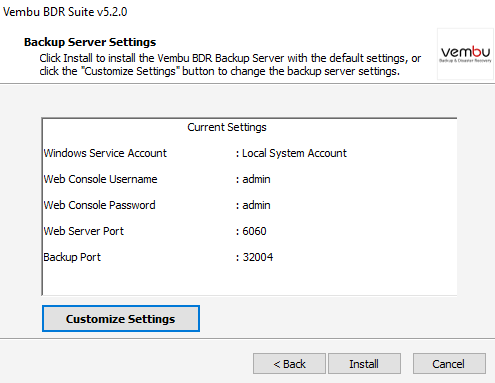Click the Customize Settings button
The image size is (495, 383).
click(121, 319)
